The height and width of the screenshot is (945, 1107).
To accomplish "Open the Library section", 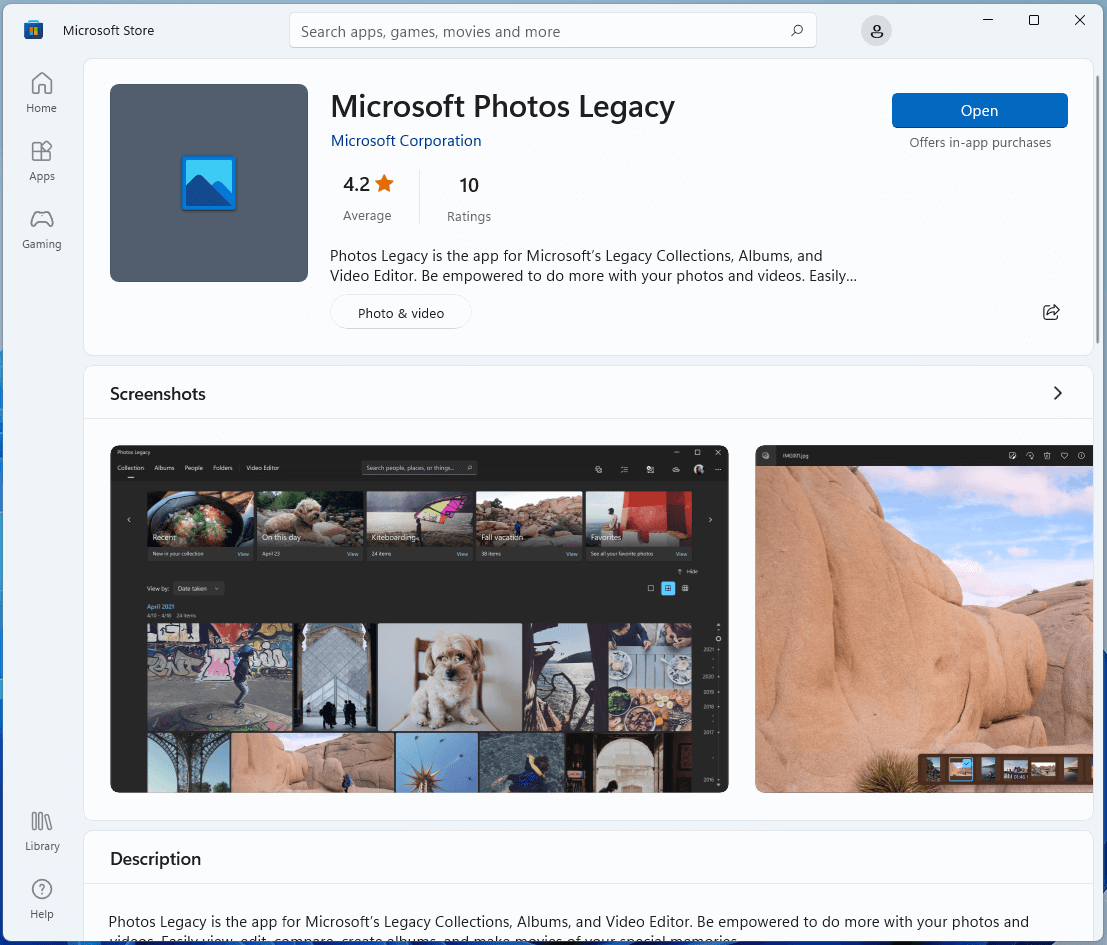I will (x=42, y=831).
